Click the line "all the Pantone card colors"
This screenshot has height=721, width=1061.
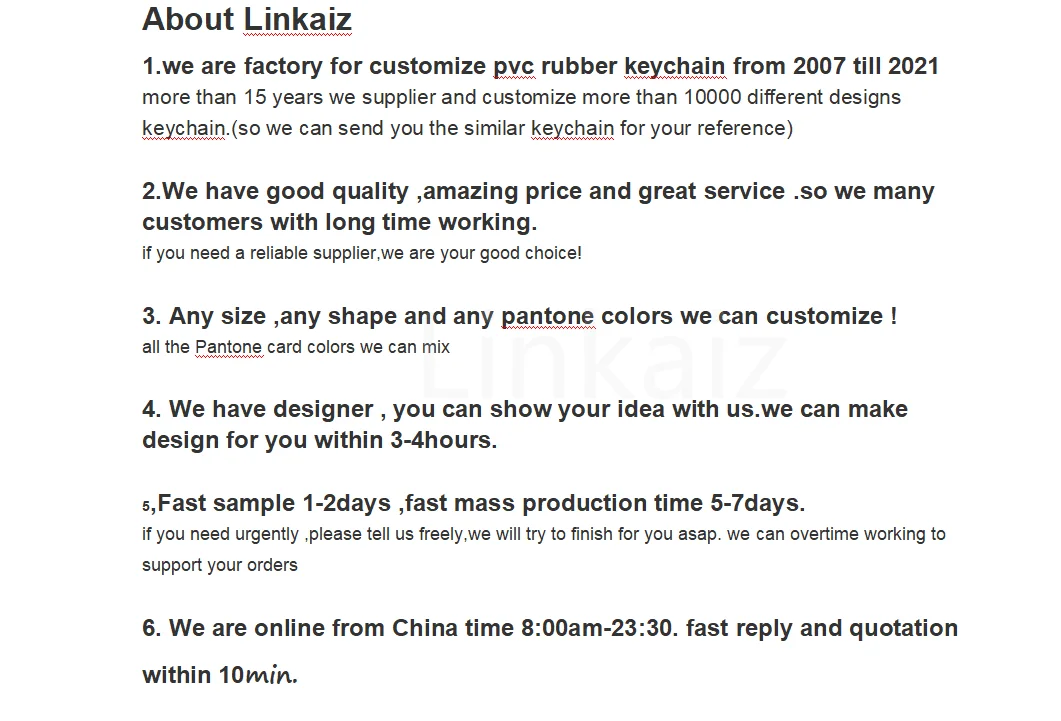click(296, 348)
